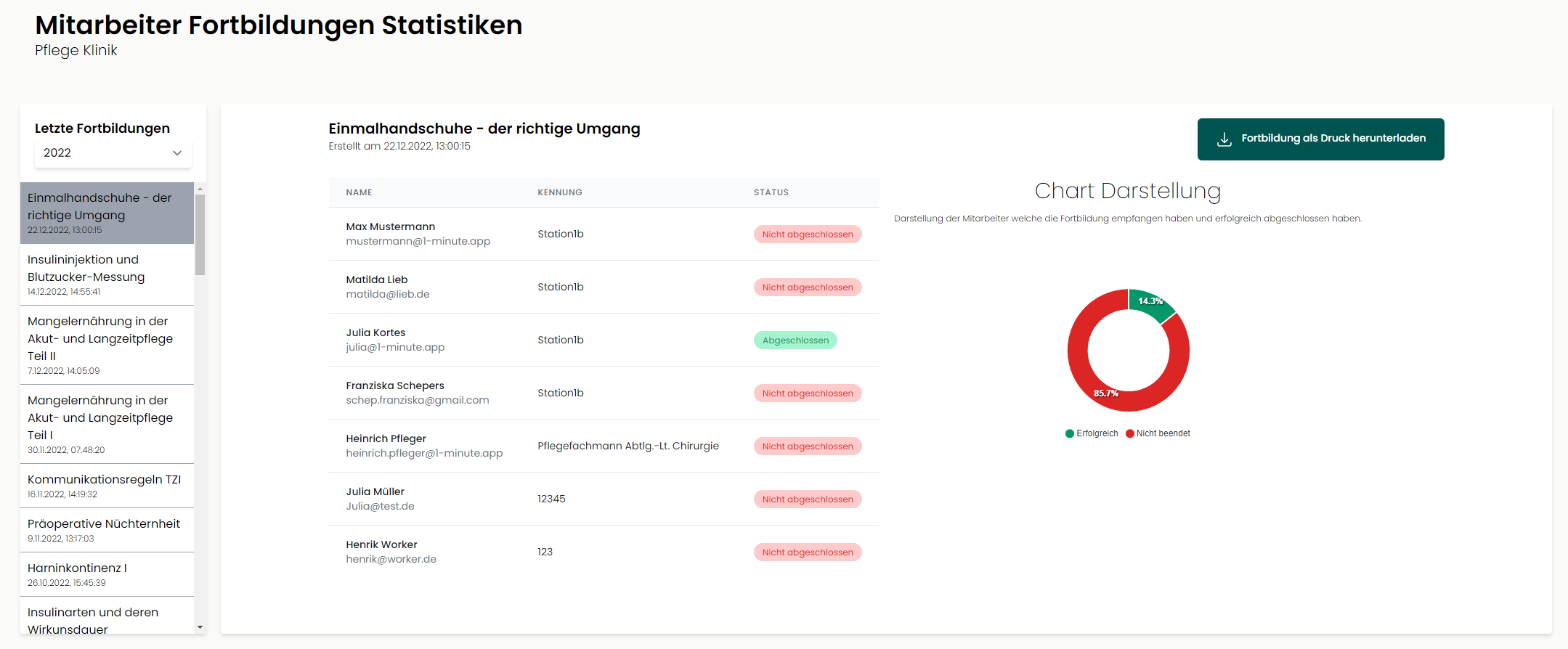The image size is (1568, 649).
Task: Click Max Mustermann's Nicht abgeschlossen badge
Action: pos(807,234)
